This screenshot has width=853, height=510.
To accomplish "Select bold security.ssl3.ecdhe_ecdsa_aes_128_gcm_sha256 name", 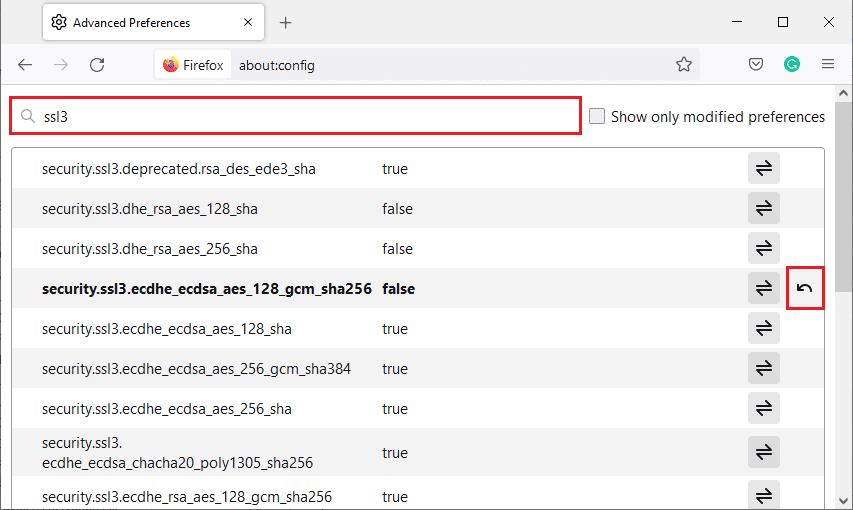I will [207, 289].
